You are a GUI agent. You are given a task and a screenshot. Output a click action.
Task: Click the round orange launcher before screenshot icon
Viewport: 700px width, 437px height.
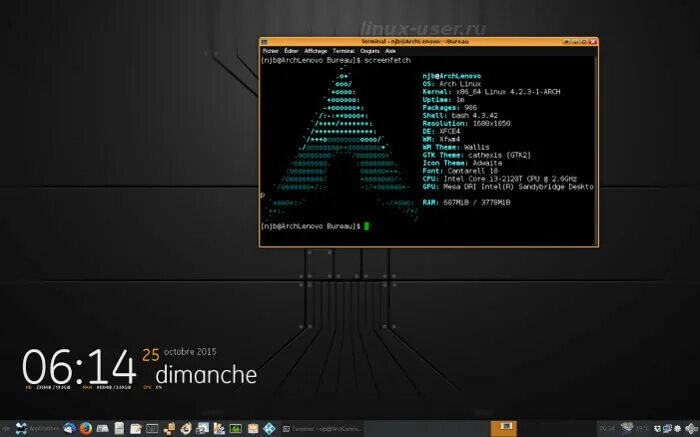[x=186, y=429]
